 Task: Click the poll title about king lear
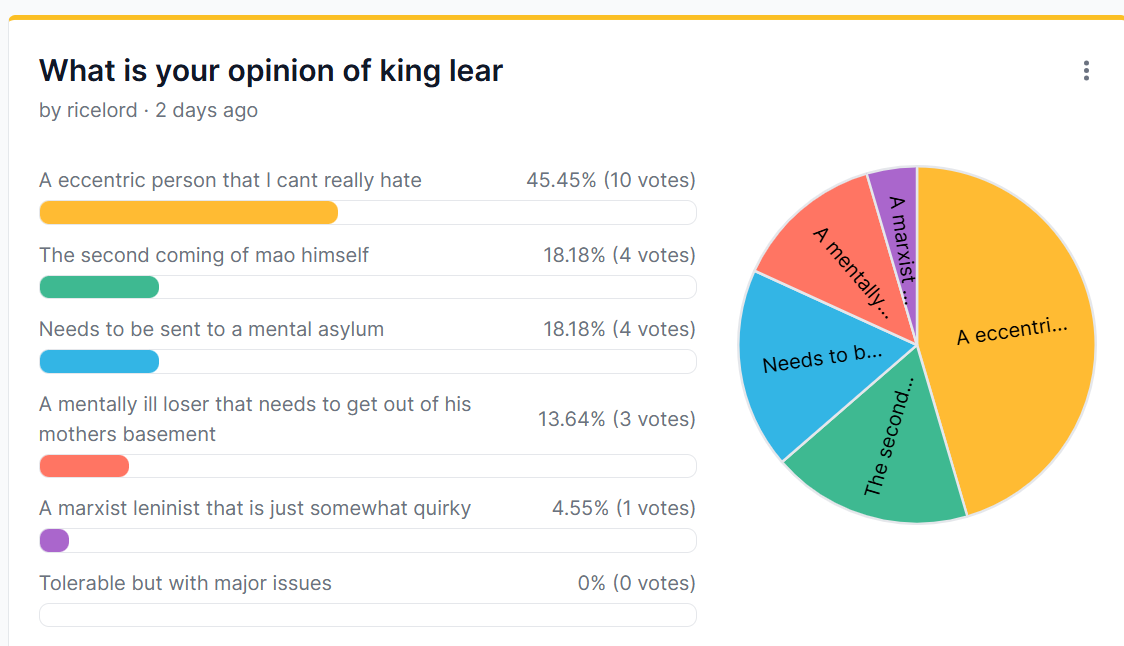coord(271,70)
